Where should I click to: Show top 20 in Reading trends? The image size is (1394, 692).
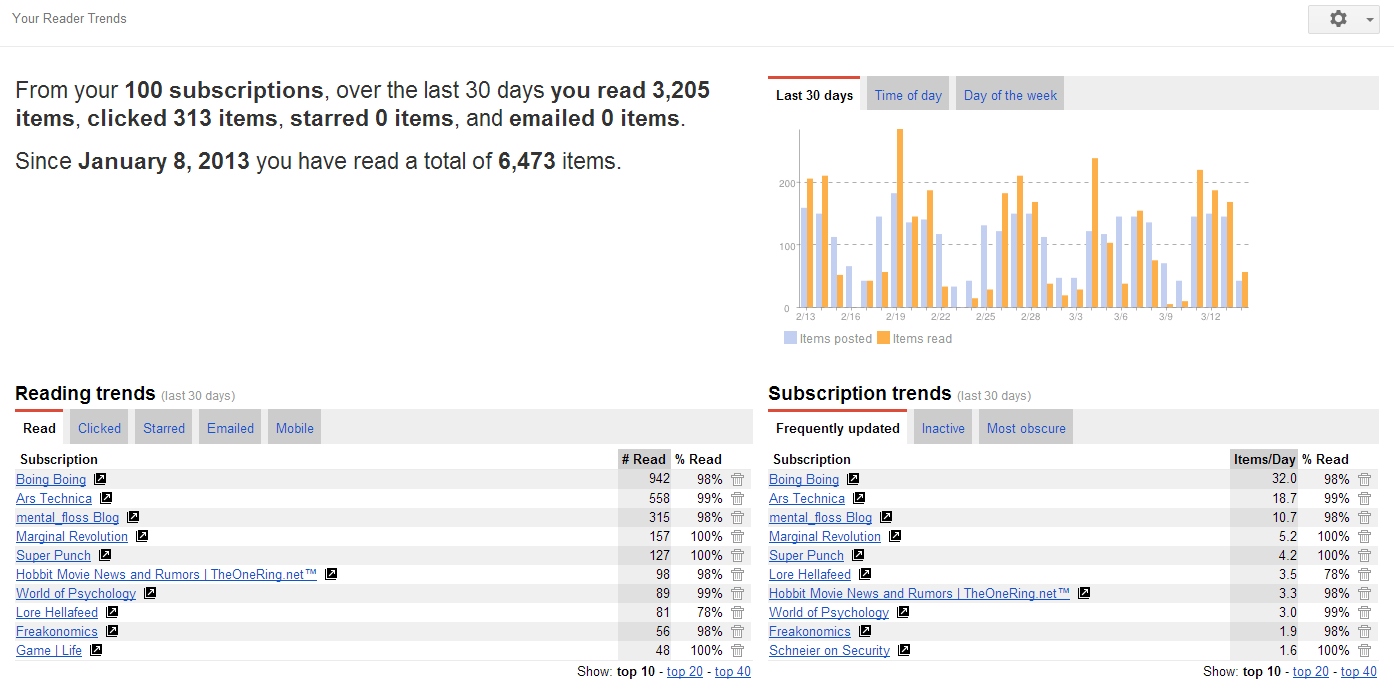coord(685,671)
